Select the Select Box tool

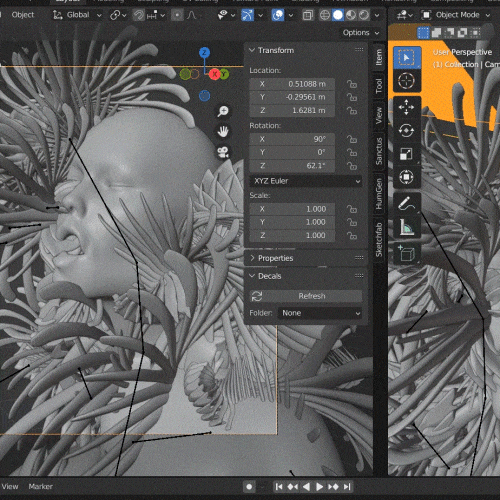(407, 58)
